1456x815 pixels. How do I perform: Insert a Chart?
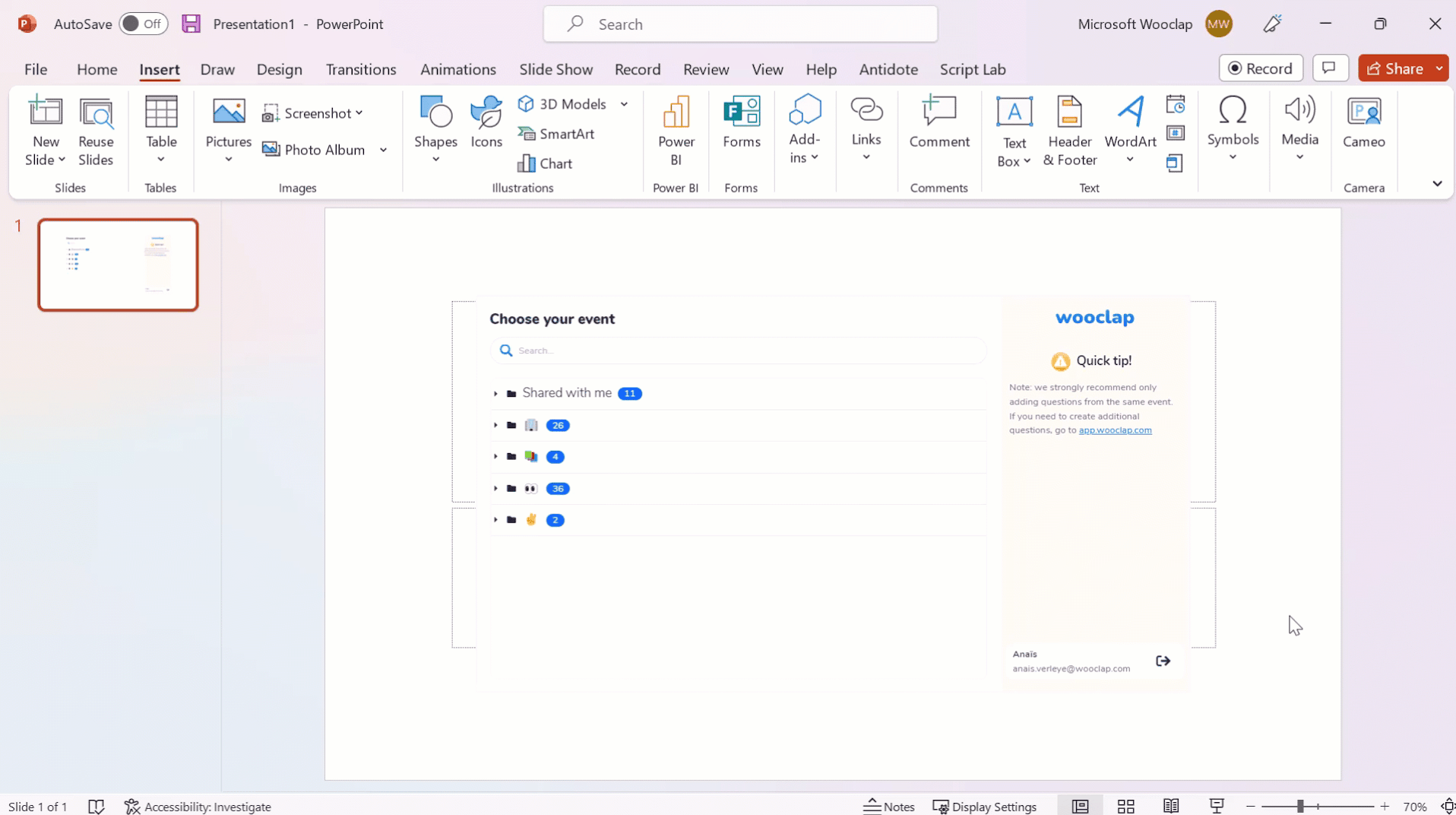(545, 163)
